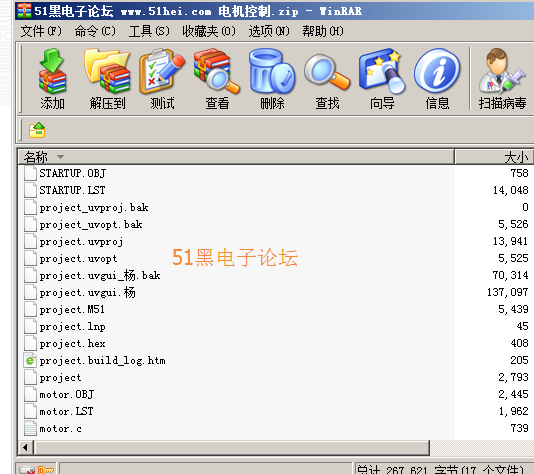Click the WinRAR title bar app icon

24,11
